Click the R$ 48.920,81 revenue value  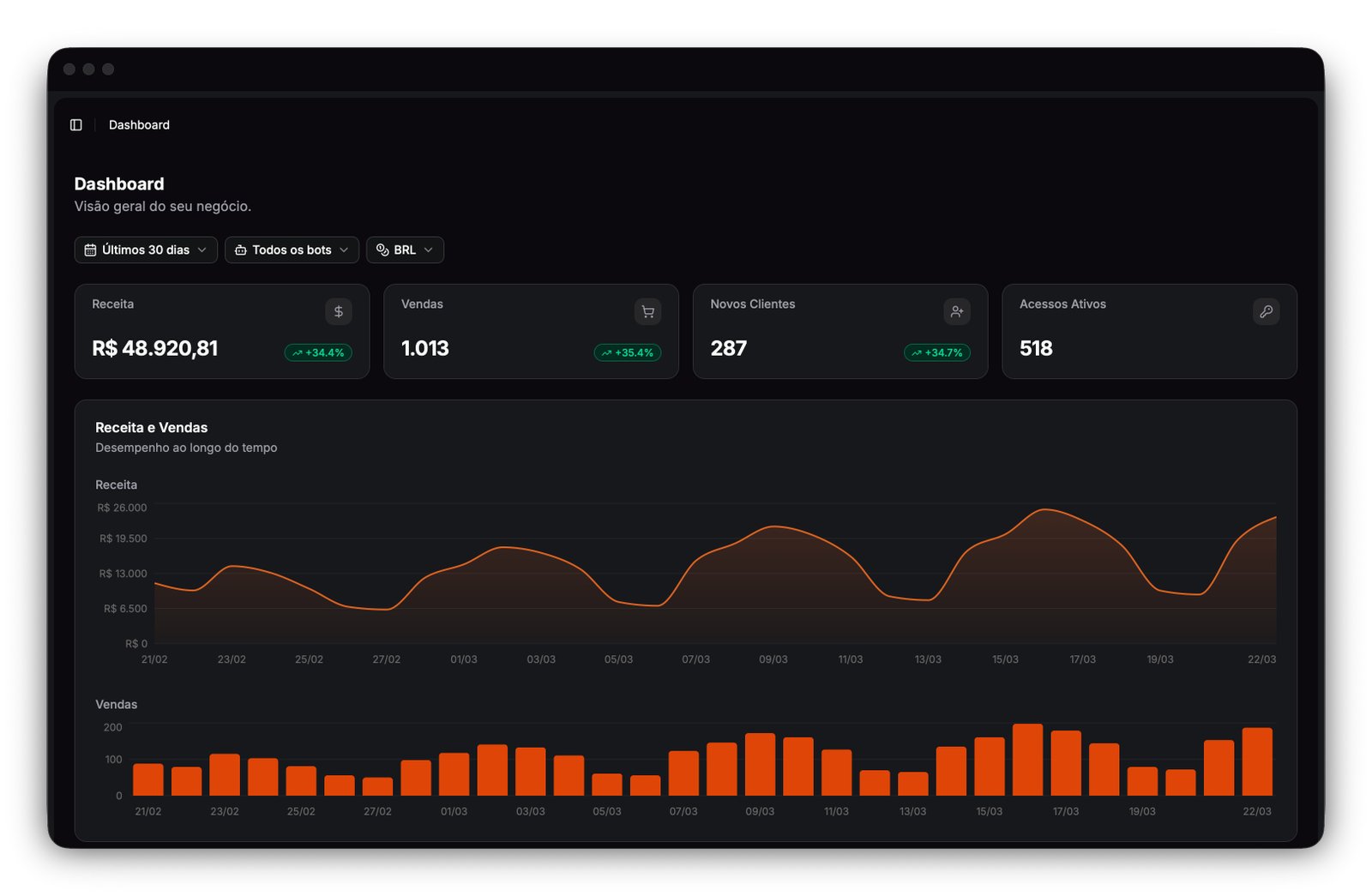tap(155, 348)
